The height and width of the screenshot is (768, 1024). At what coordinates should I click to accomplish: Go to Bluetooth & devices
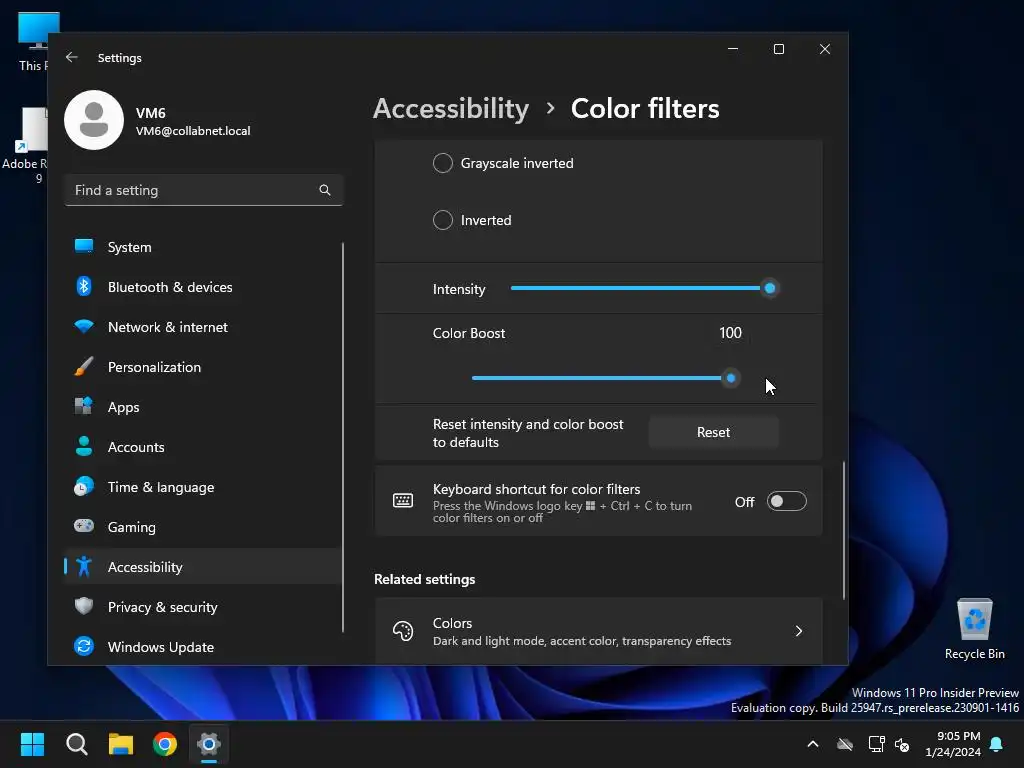(203, 287)
